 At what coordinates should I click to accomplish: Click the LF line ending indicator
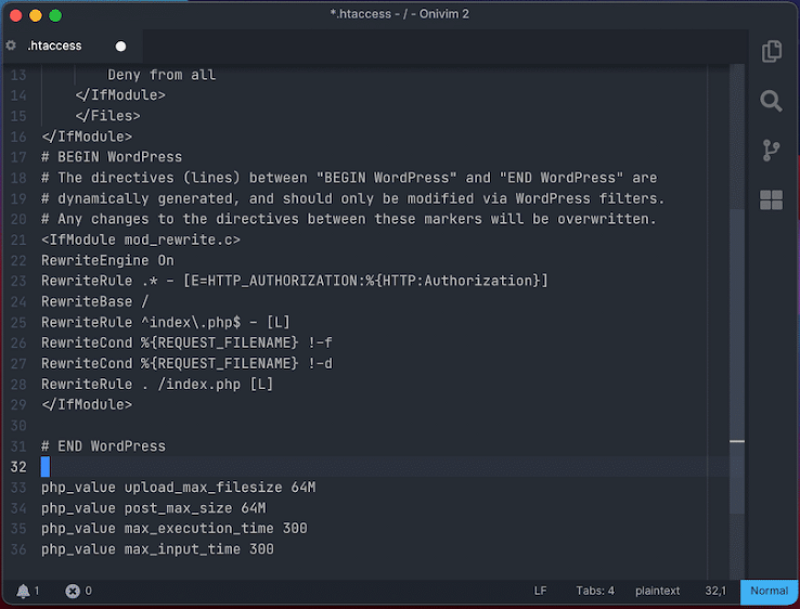click(540, 591)
